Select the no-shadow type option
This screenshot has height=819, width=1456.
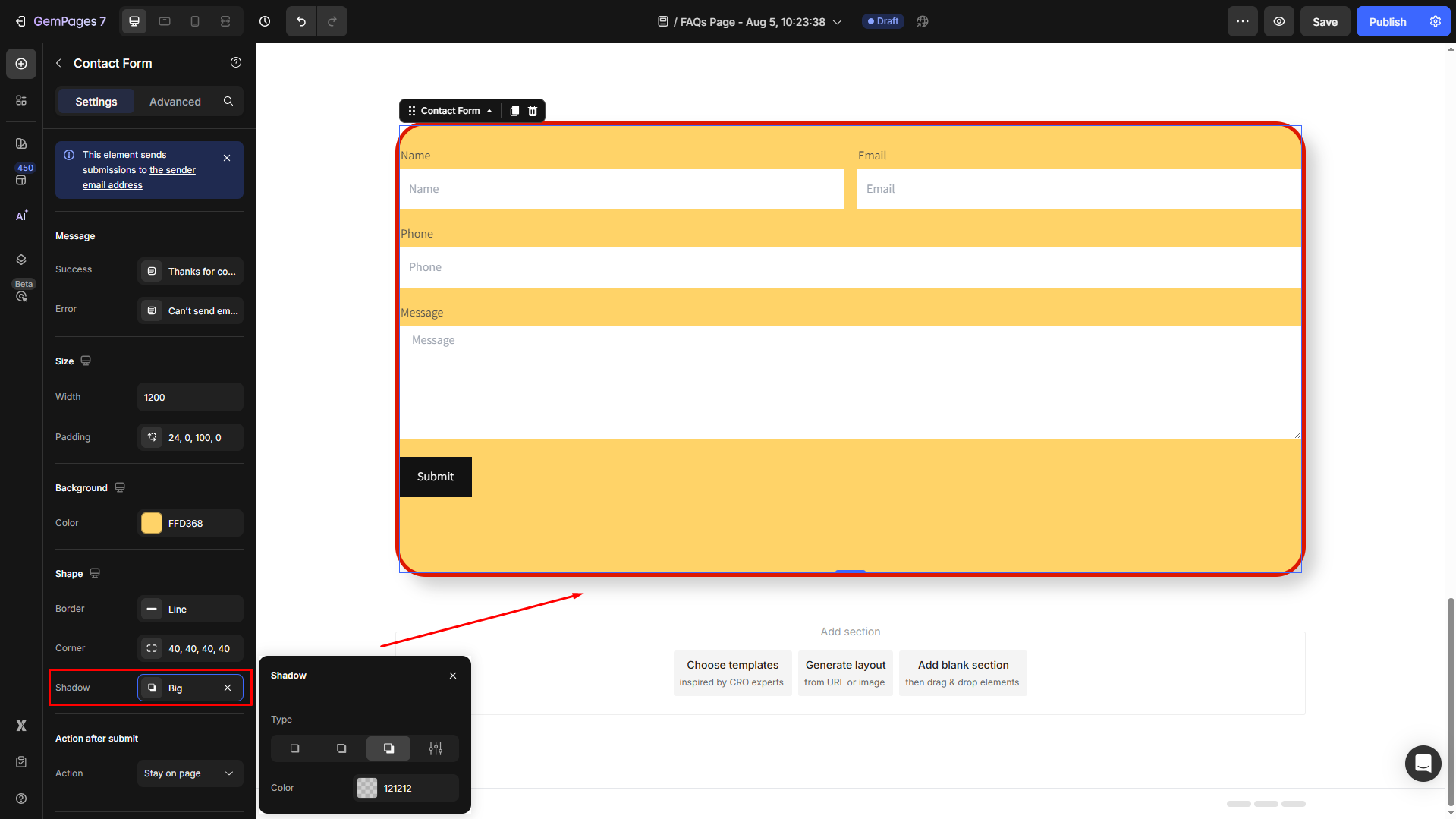pyautogui.click(x=295, y=748)
